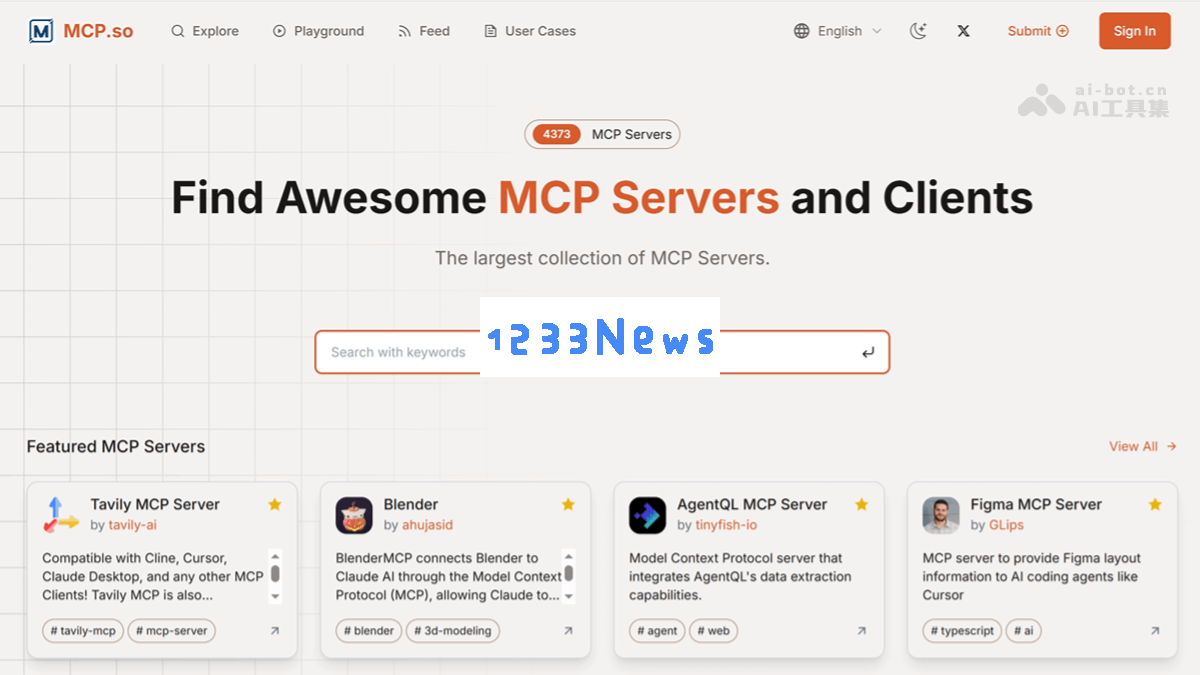Click the MCP.so logo icon
The image size is (1200, 675).
(41, 31)
